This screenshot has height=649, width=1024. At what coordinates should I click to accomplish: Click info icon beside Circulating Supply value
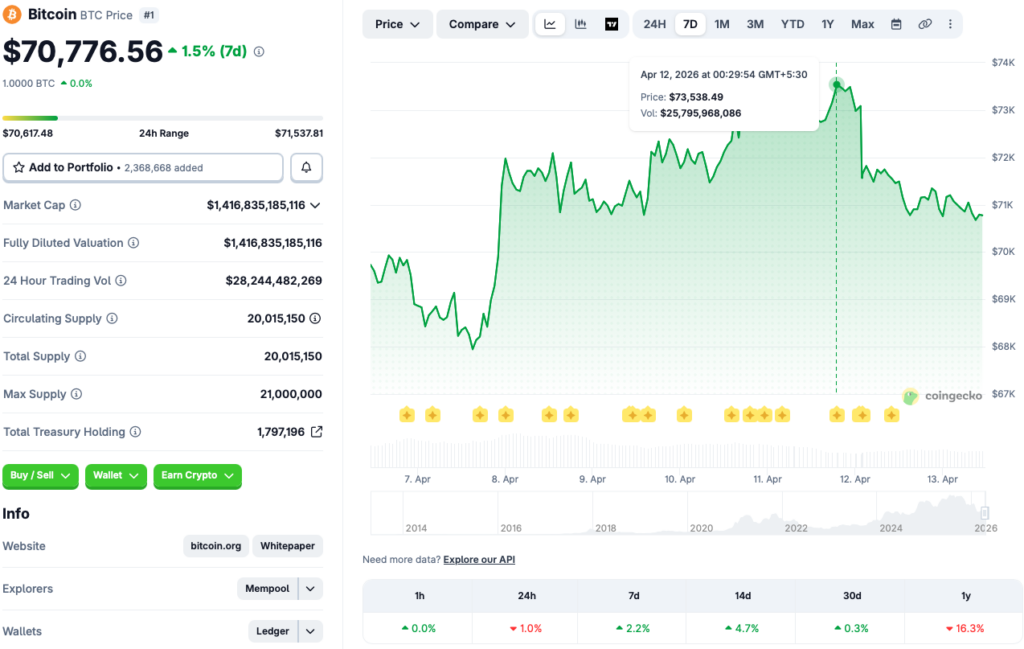[315, 319]
